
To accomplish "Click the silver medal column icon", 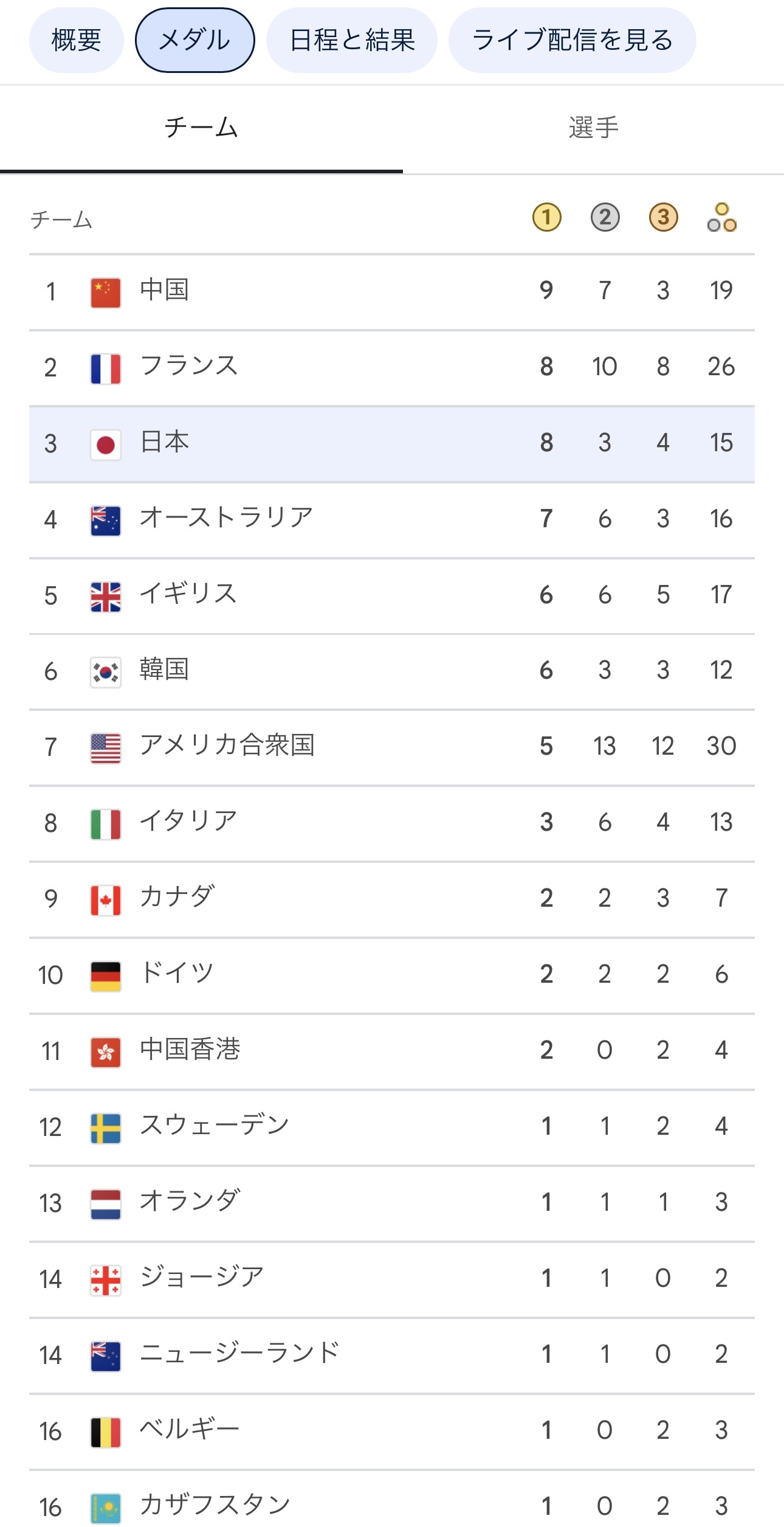I will coord(605,217).
